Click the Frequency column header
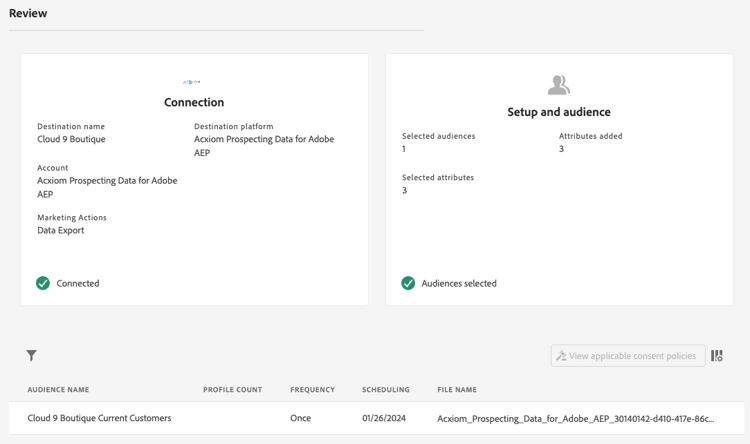 pos(312,389)
